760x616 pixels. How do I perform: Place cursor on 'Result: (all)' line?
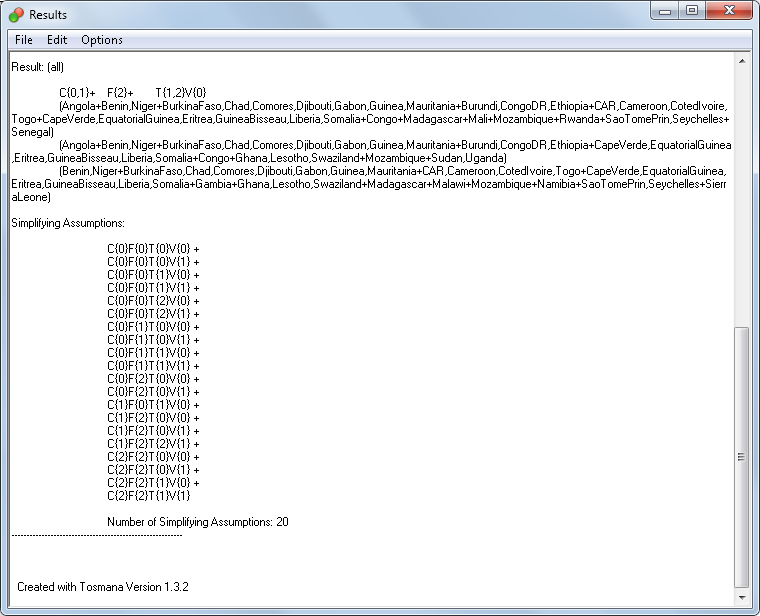41,67
